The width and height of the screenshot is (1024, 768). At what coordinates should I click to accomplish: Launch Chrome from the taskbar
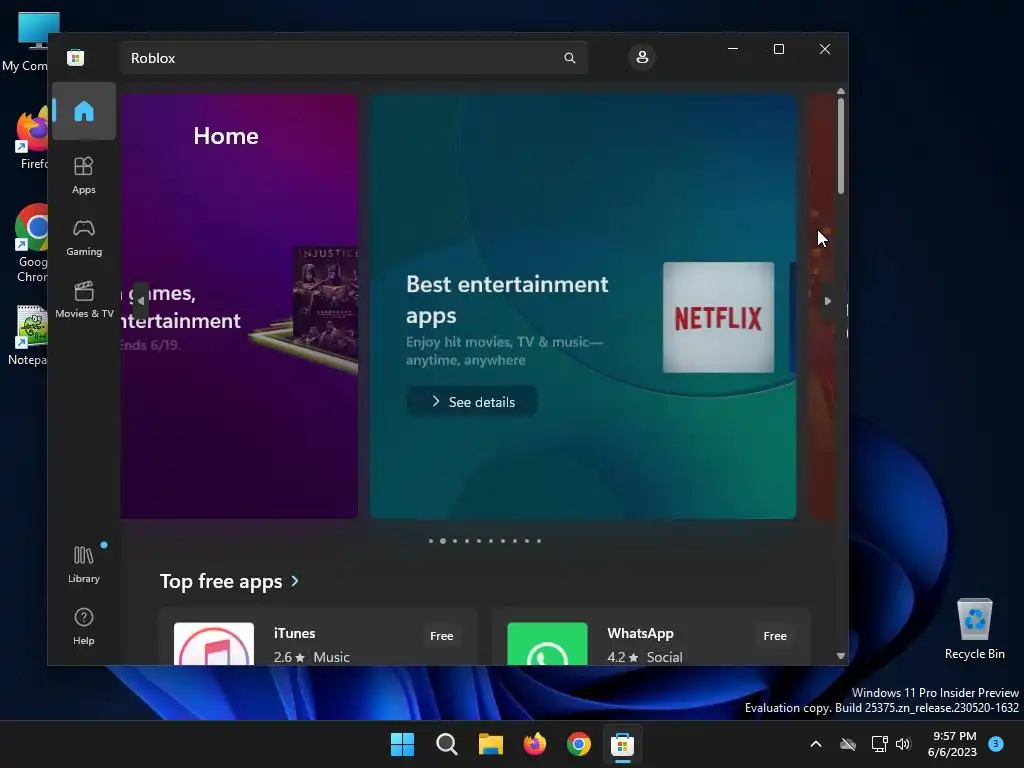[x=579, y=744]
